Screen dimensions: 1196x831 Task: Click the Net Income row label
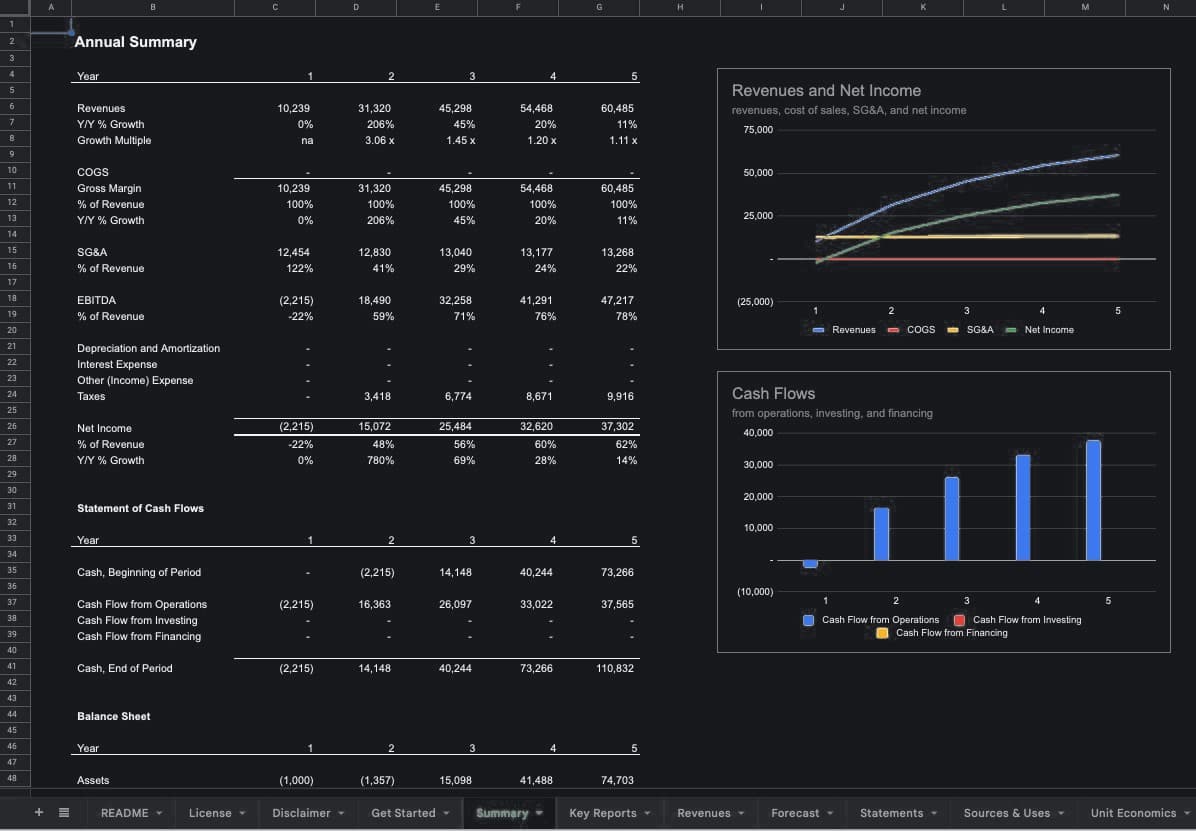(x=104, y=429)
